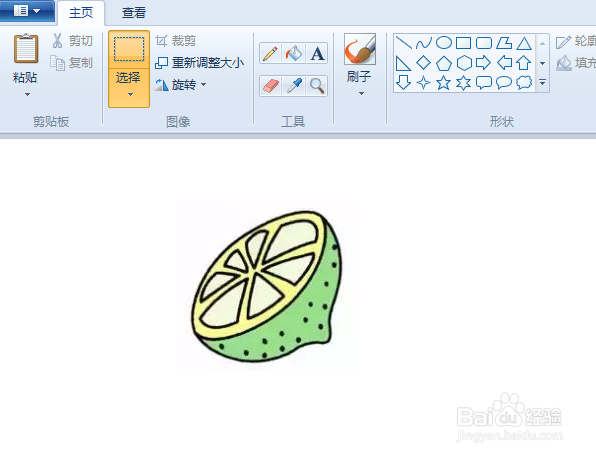596x456 pixels.
Task: Choose the Rectangle shape
Action: pos(463,43)
